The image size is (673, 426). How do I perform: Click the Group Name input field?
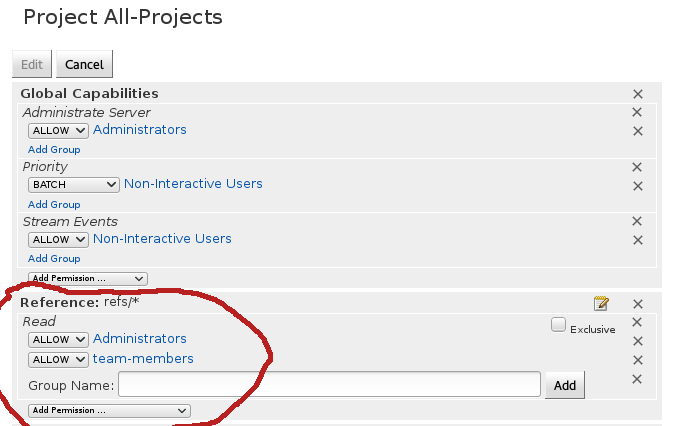click(x=329, y=384)
